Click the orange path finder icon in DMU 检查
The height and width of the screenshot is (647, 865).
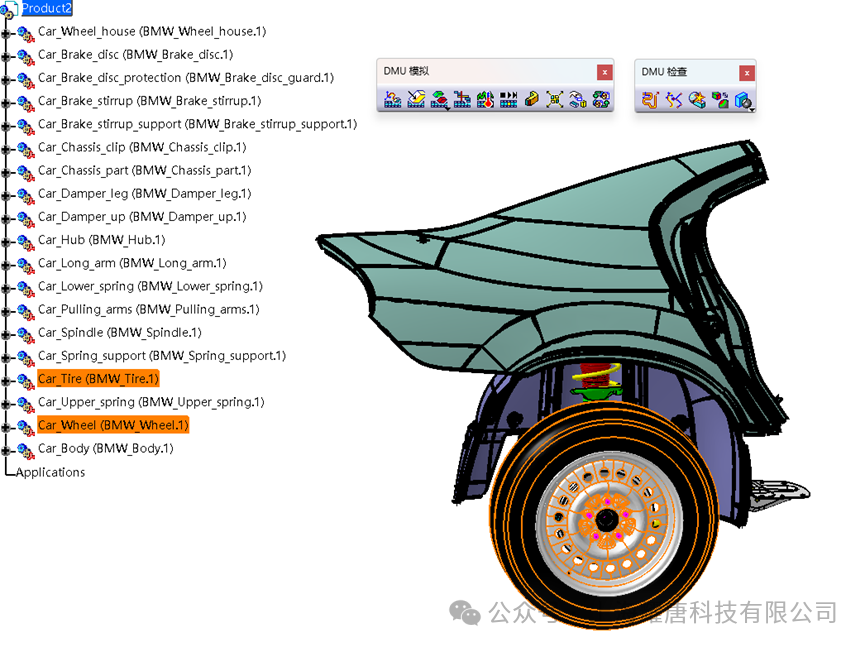pos(650,100)
